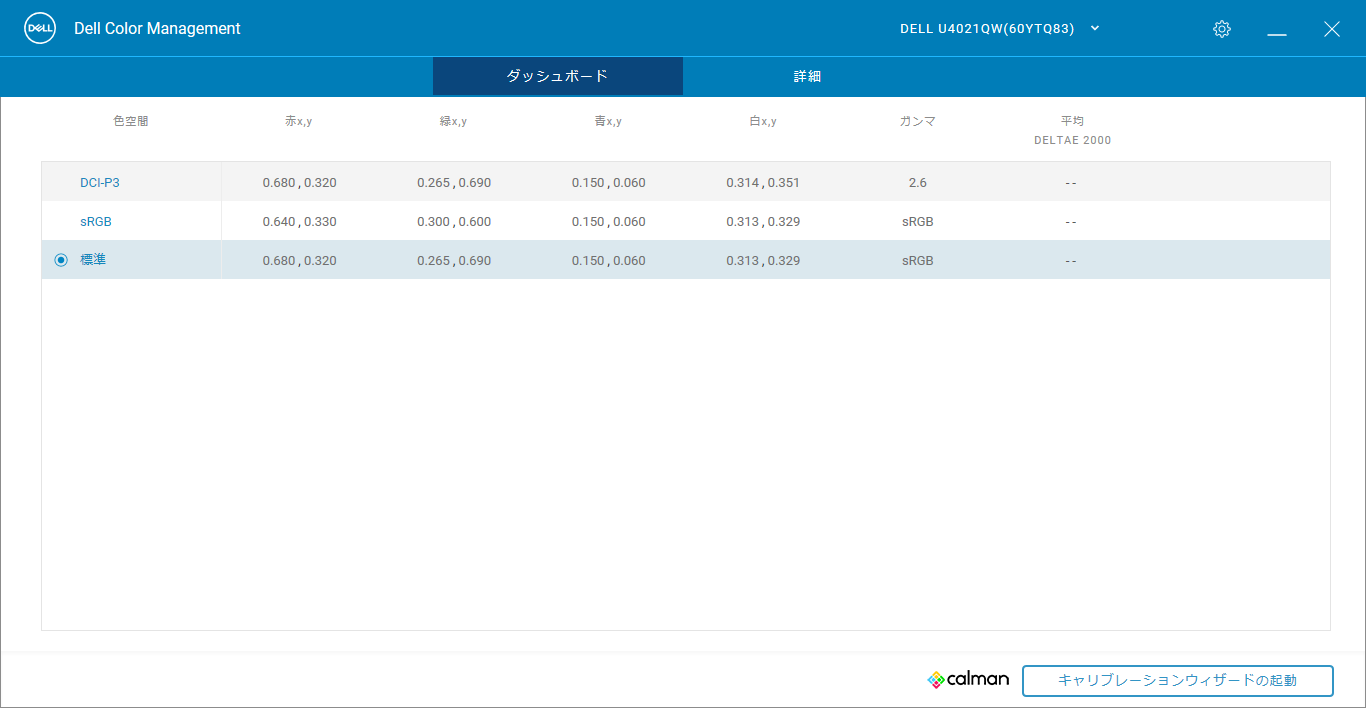The height and width of the screenshot is (708, 1366).
Task: Click sRGB row green value 0.300, 0.600
Action: pyautogui.click(x=454, y=222)
